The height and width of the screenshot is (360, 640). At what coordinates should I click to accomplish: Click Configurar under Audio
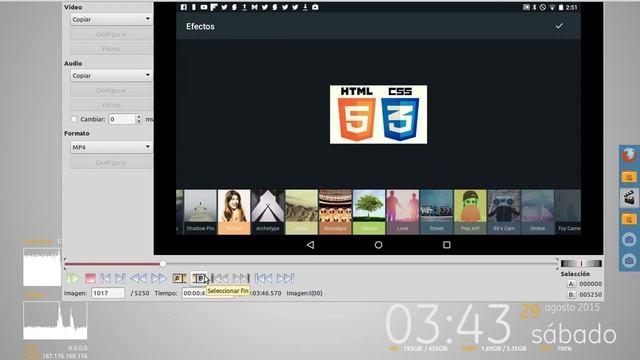click(x=111, y=91)
